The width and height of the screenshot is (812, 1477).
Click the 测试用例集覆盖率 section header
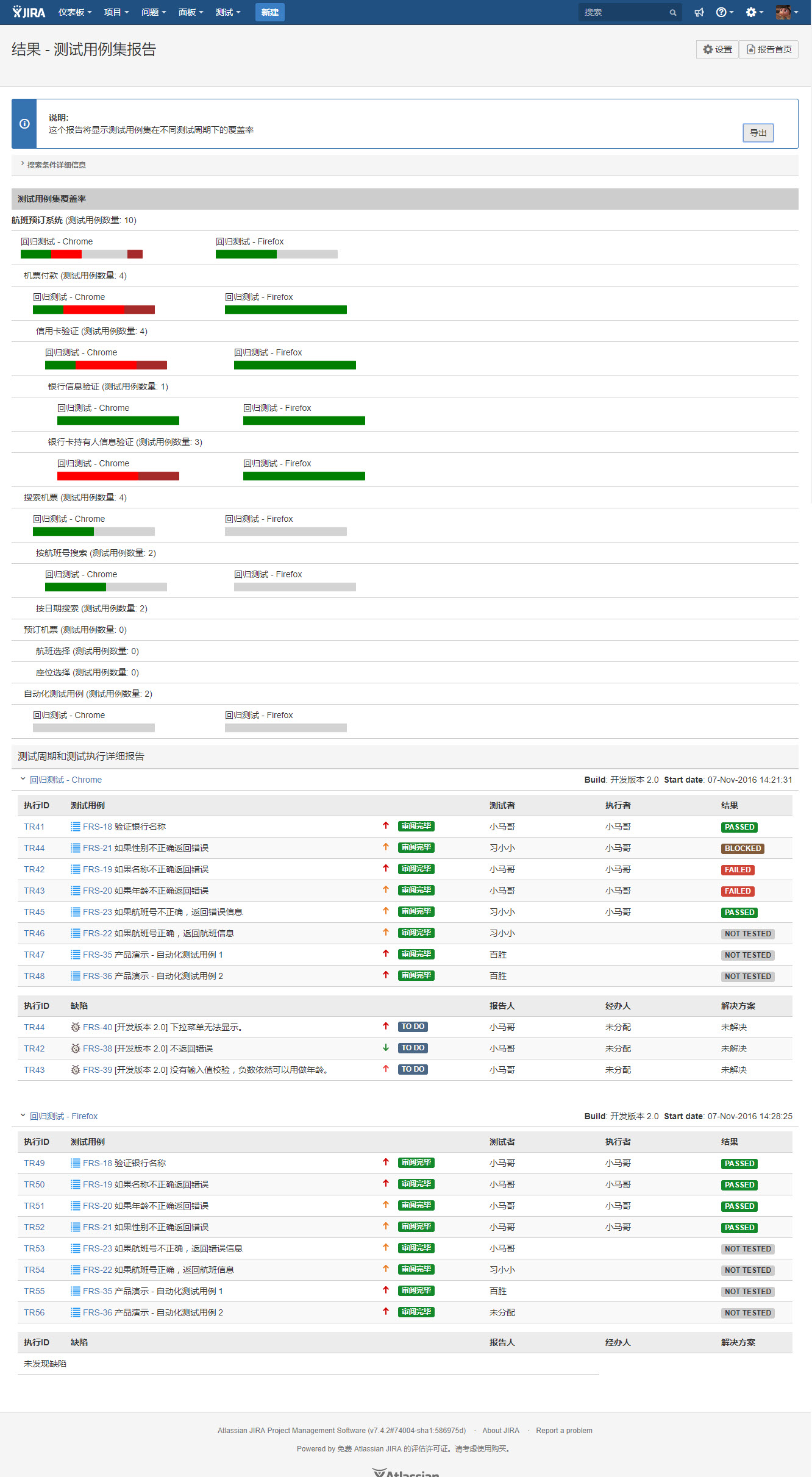[405, 199]
